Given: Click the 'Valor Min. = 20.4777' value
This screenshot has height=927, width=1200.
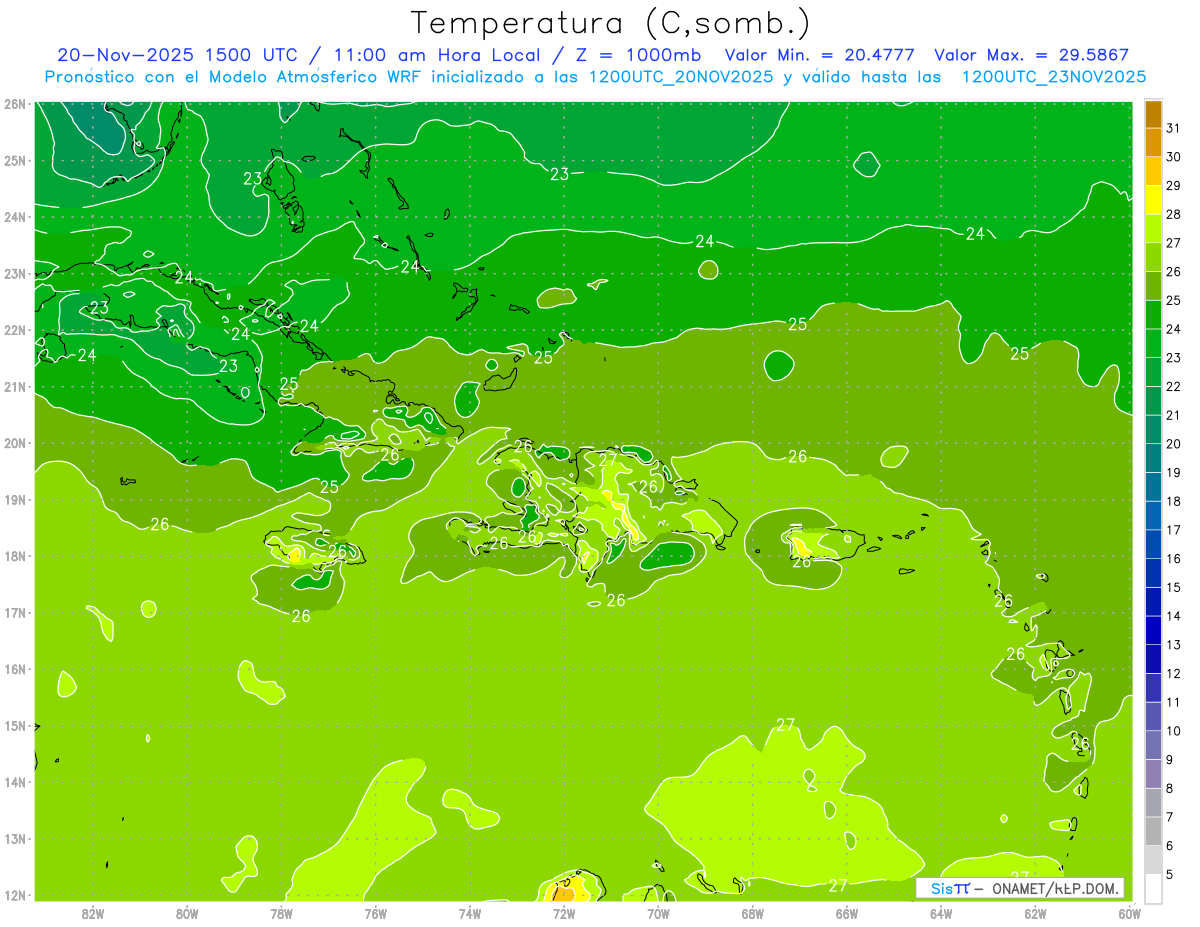Looking at the screenshot, I should (x=820, y=55).
